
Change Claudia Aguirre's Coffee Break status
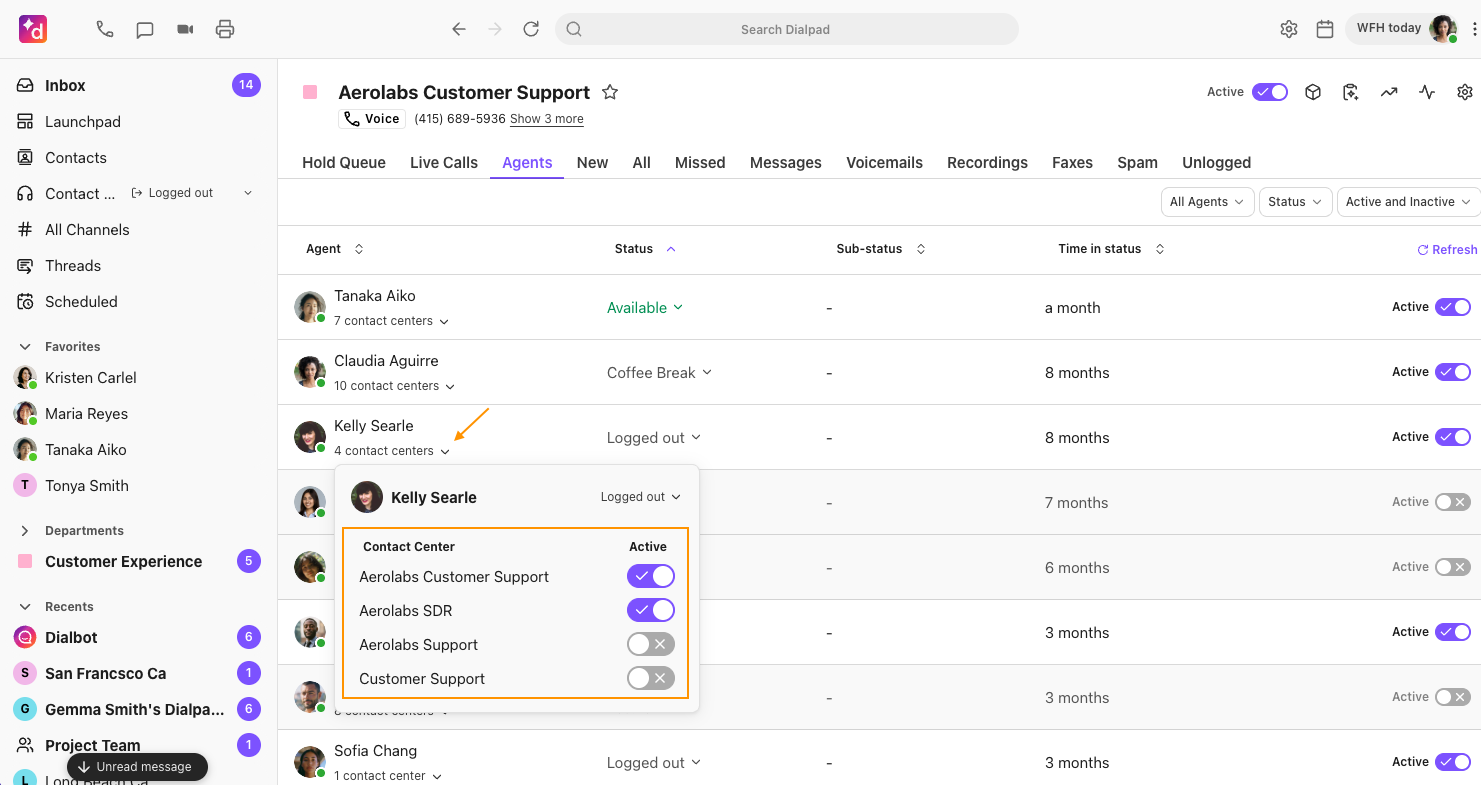point(659,373)
